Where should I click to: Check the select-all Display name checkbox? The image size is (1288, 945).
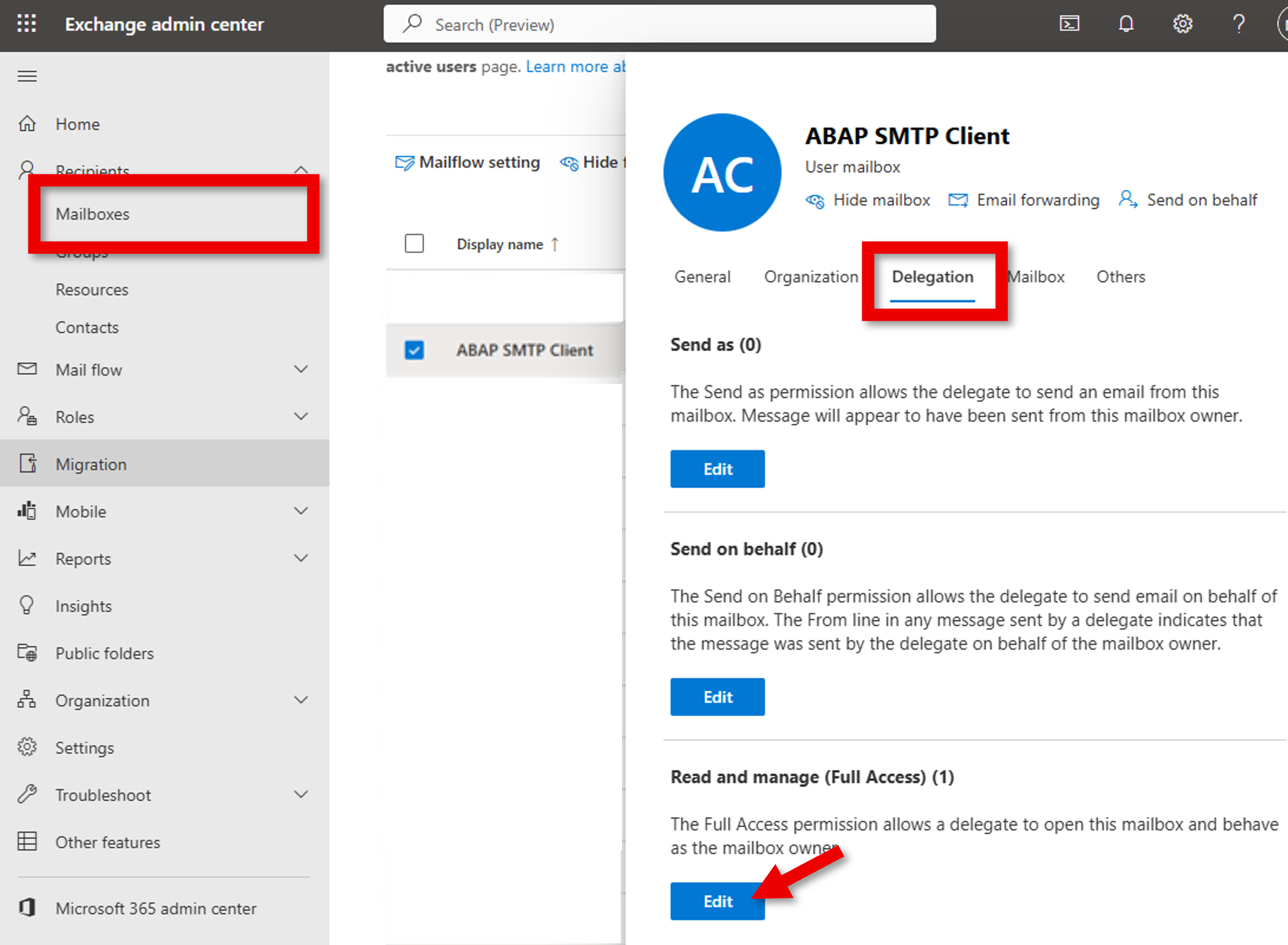point(414,243)
